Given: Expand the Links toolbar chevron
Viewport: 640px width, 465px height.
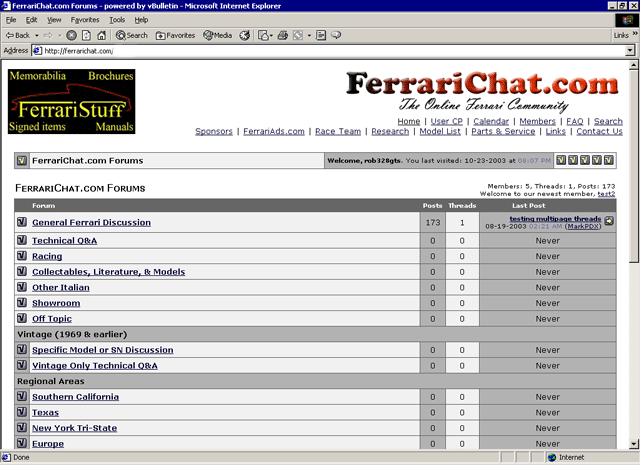Looking at the screenshot, I should [x=635, y=34].
